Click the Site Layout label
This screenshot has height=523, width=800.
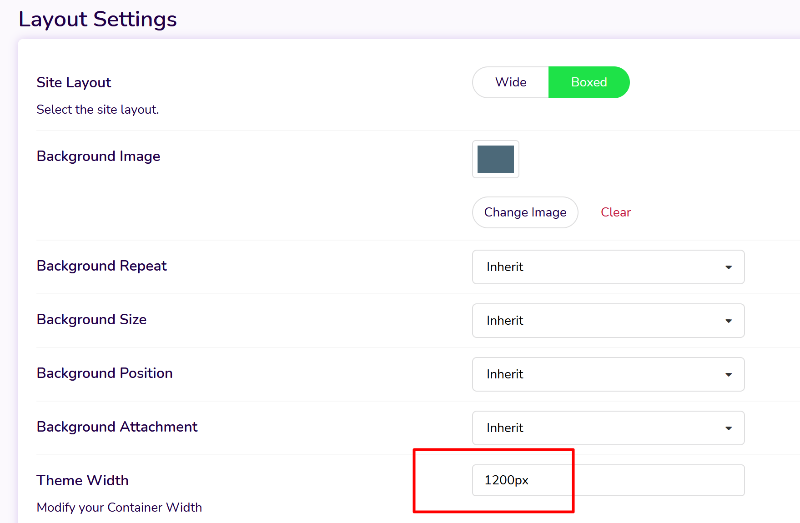point(74,82)
